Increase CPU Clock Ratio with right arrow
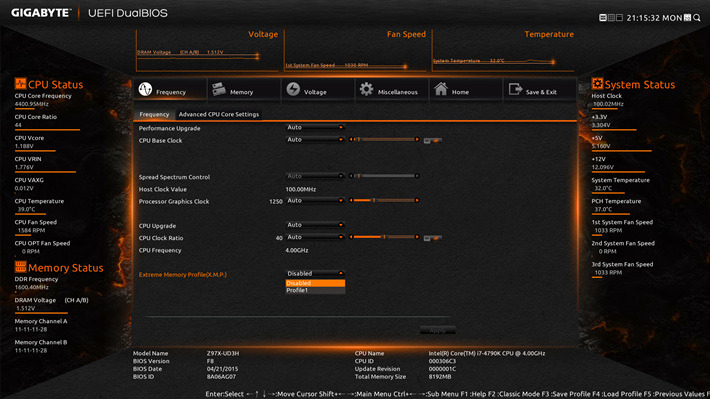 point(417,237)
